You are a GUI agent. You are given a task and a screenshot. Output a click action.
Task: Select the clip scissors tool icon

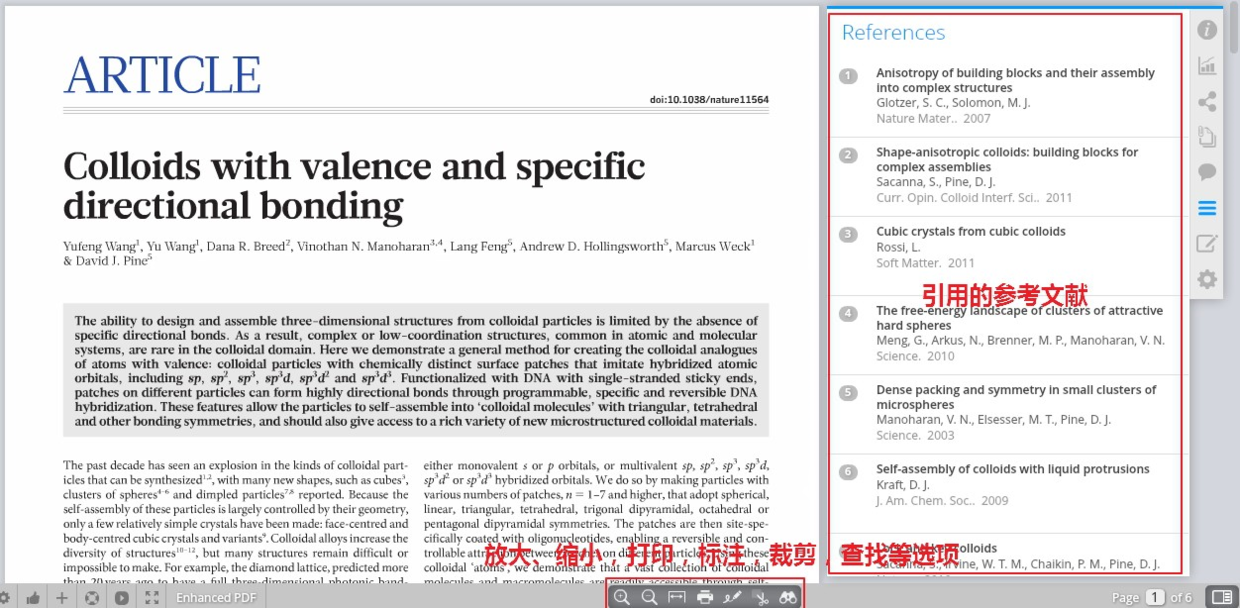point(761,597)
